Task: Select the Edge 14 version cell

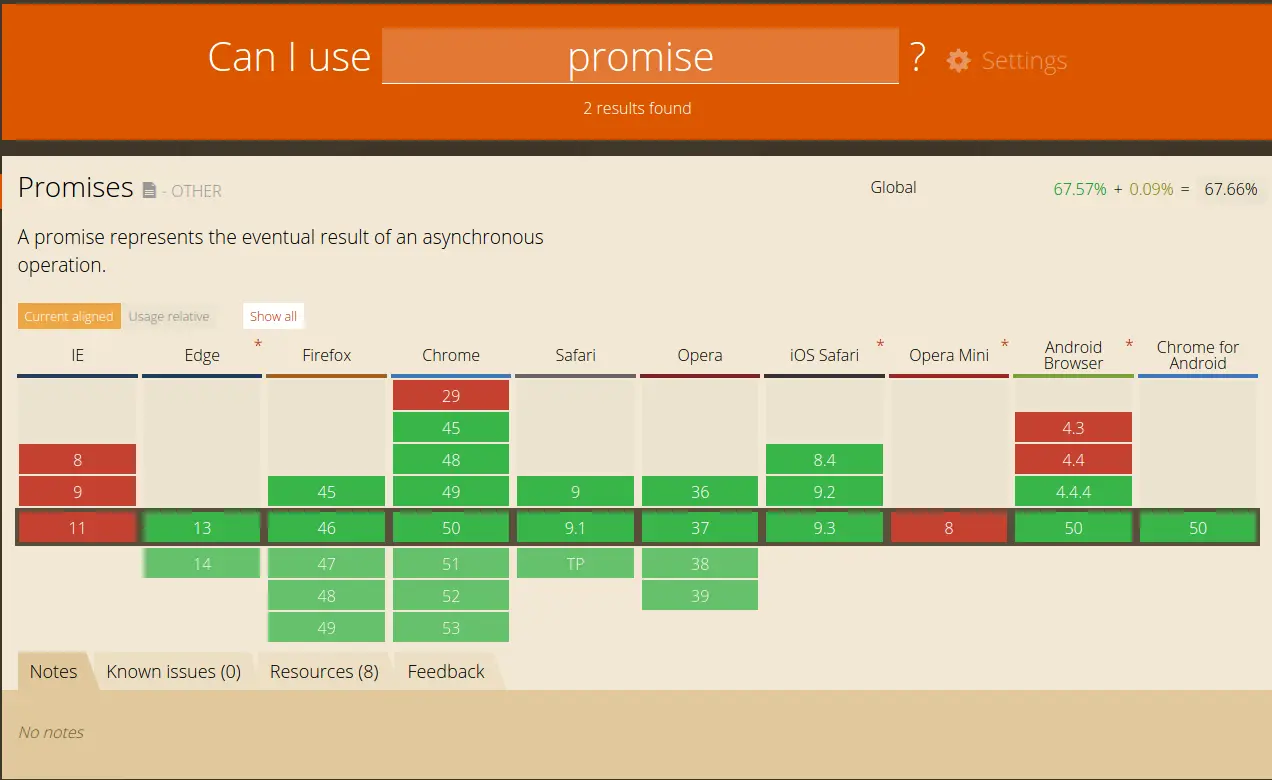Action: (x=202, y=564)
